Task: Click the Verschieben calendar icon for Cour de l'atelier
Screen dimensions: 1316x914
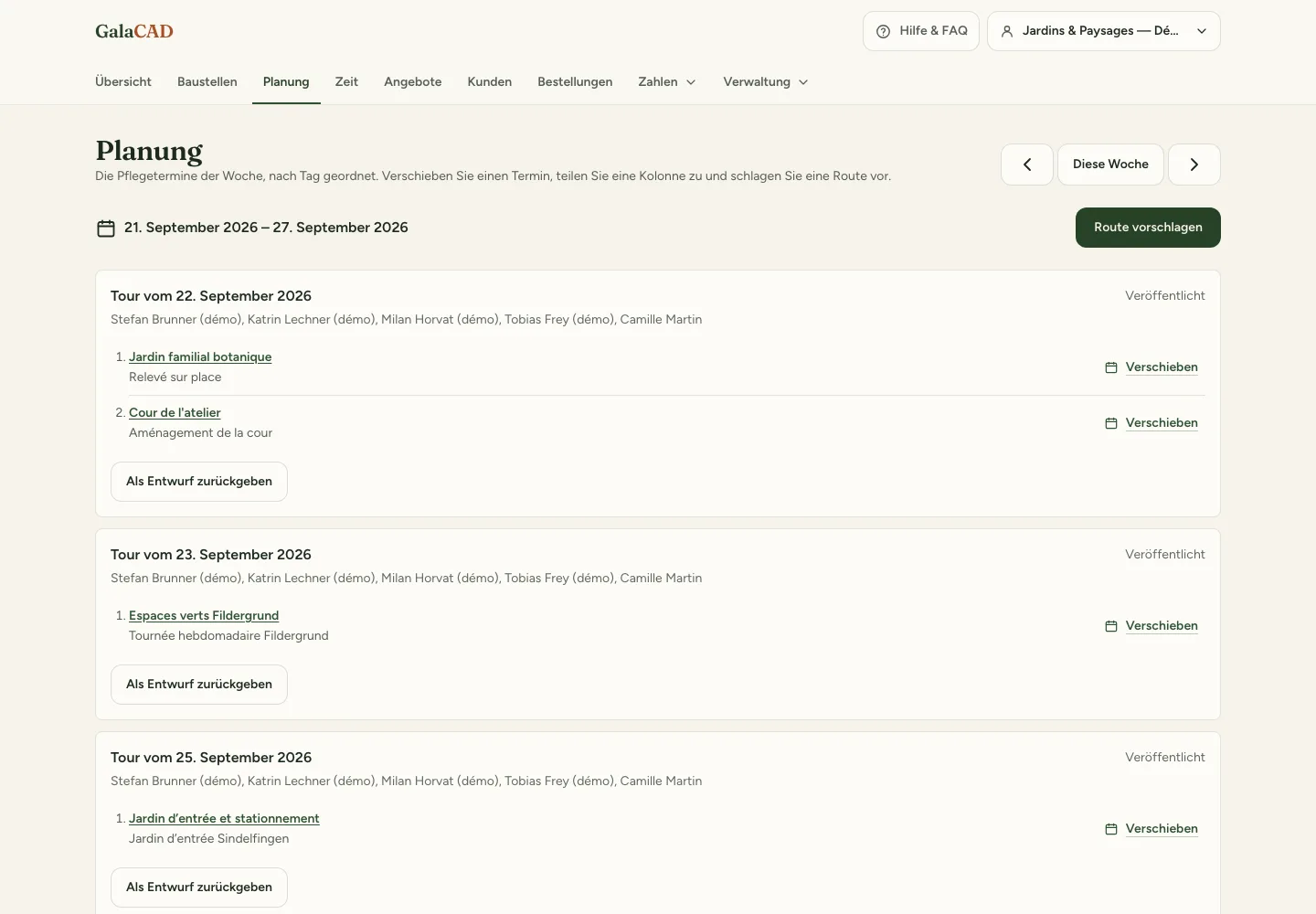Action: click(1111, 423)
